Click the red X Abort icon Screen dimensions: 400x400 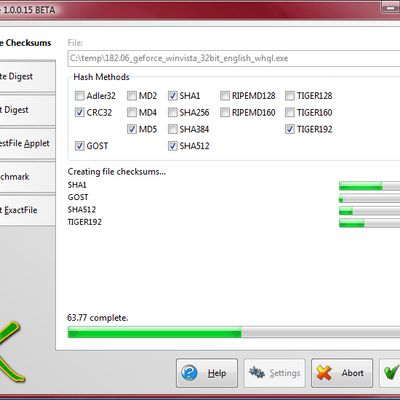click(324, 373)
